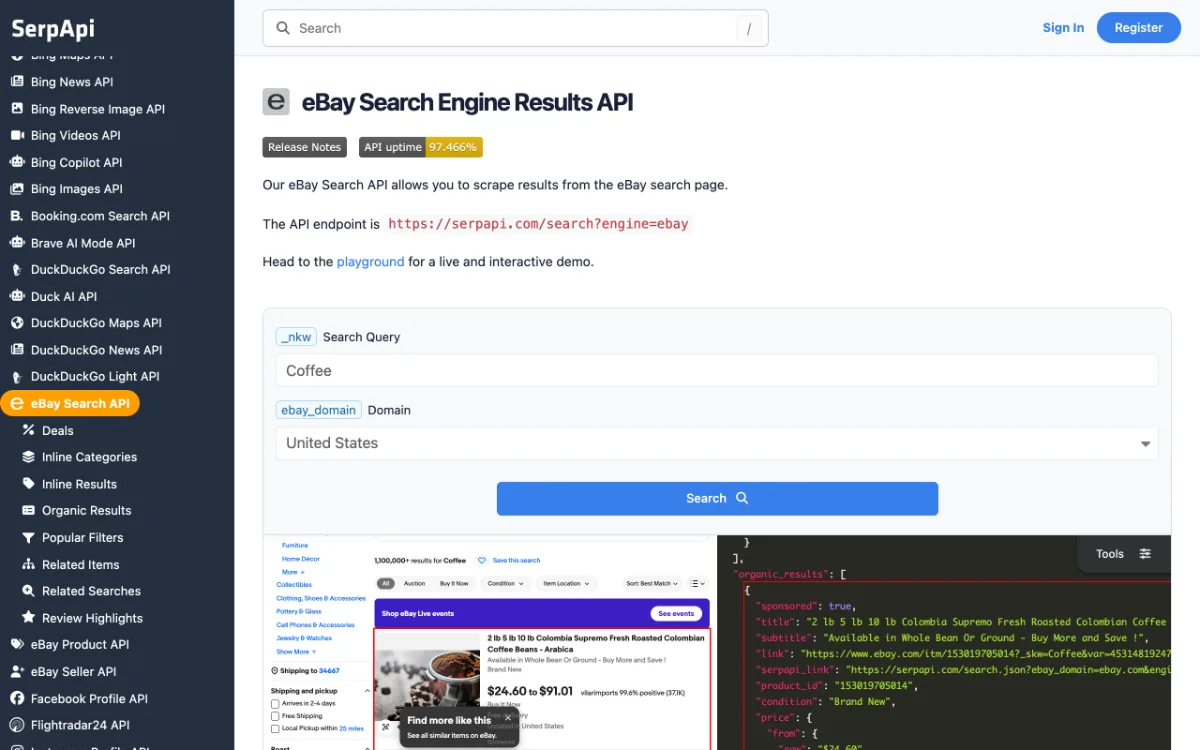This screenshot has height=750, width=1200.
Task: Click the Related Searches magnifier icon
Action: click(x=28, y=591)
